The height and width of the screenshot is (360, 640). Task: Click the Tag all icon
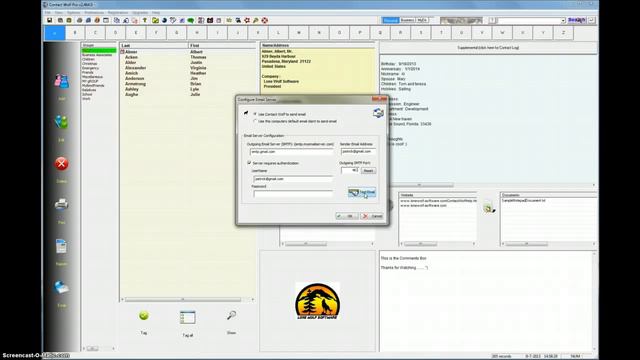point(188,317)
